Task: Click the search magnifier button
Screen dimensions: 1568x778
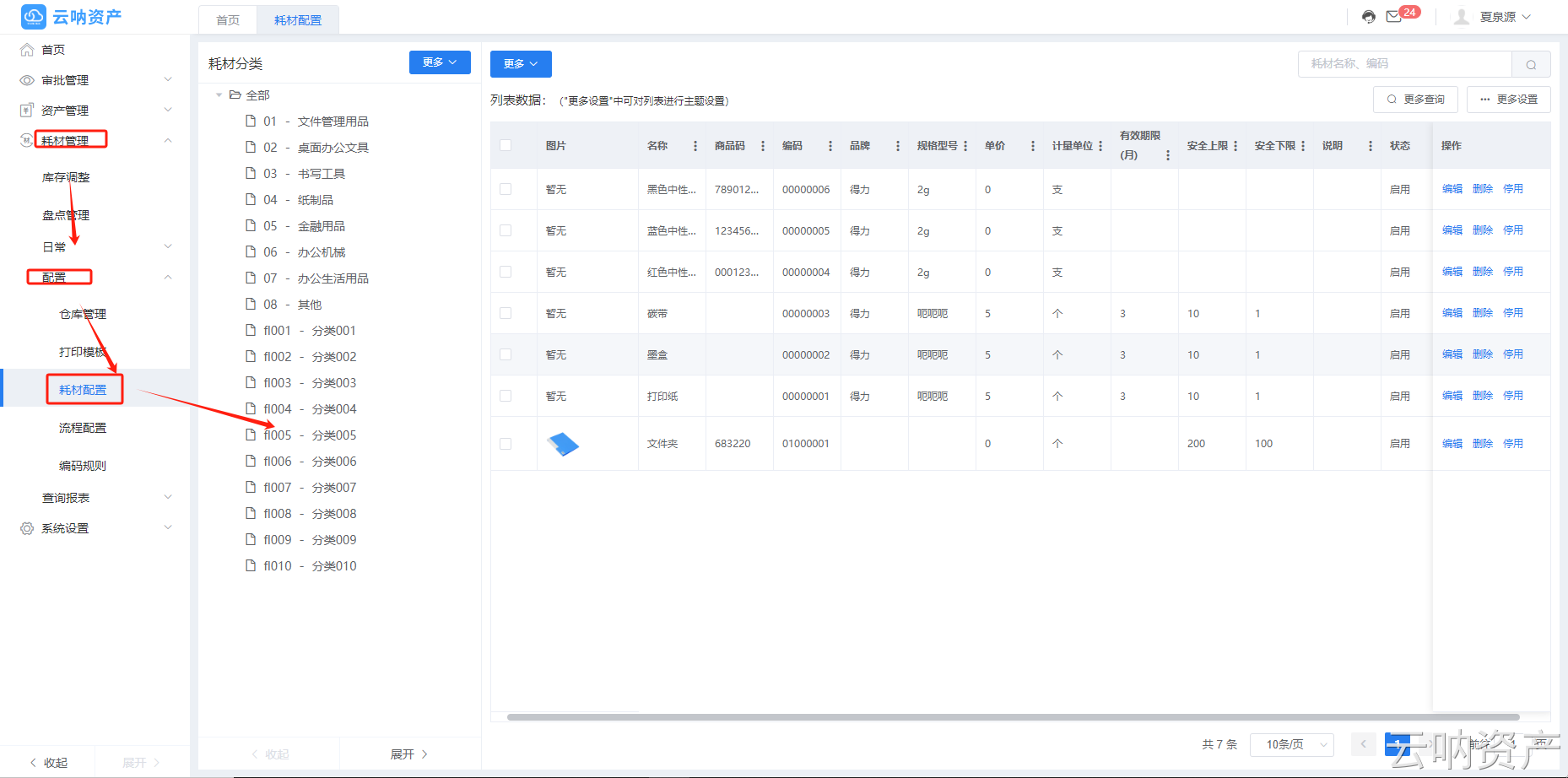Action: [1531, 64]
